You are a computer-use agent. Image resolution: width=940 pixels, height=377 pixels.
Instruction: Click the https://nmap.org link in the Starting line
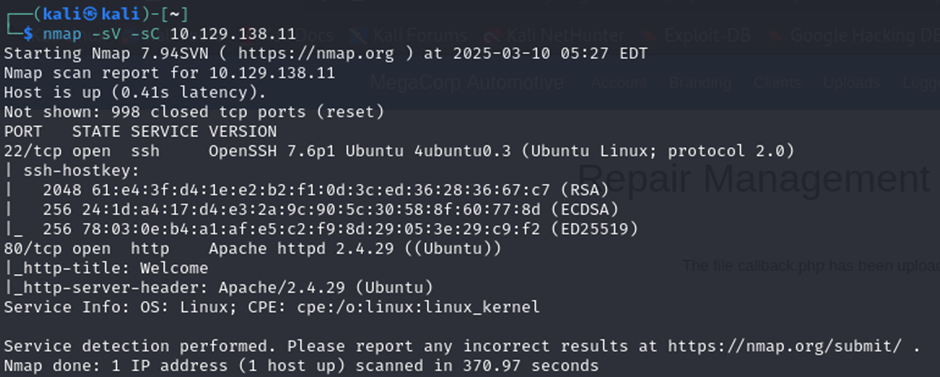pyautogui.click(x=316, y=54)
